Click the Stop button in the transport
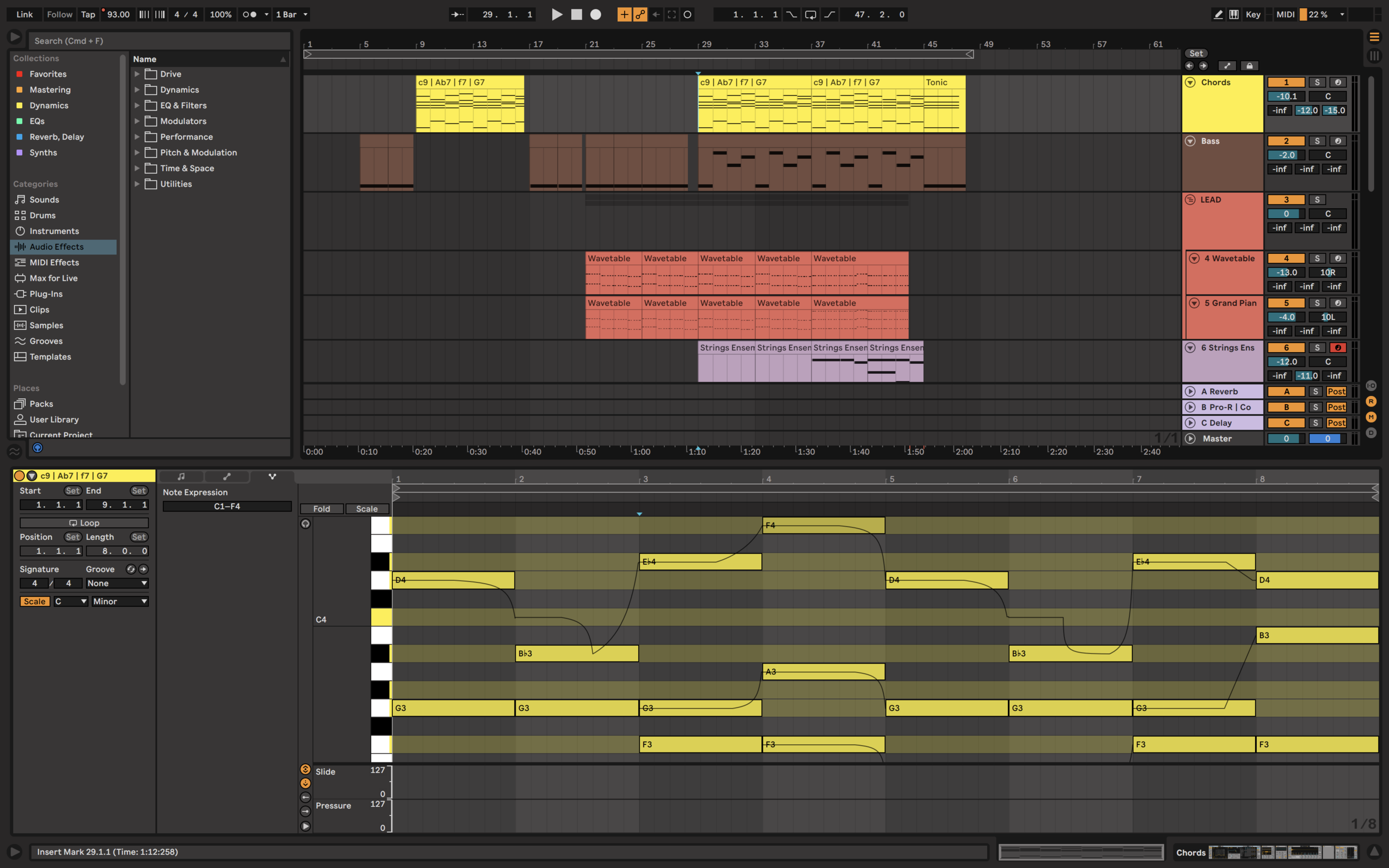Screen dimensions: 1389x868 577,14
